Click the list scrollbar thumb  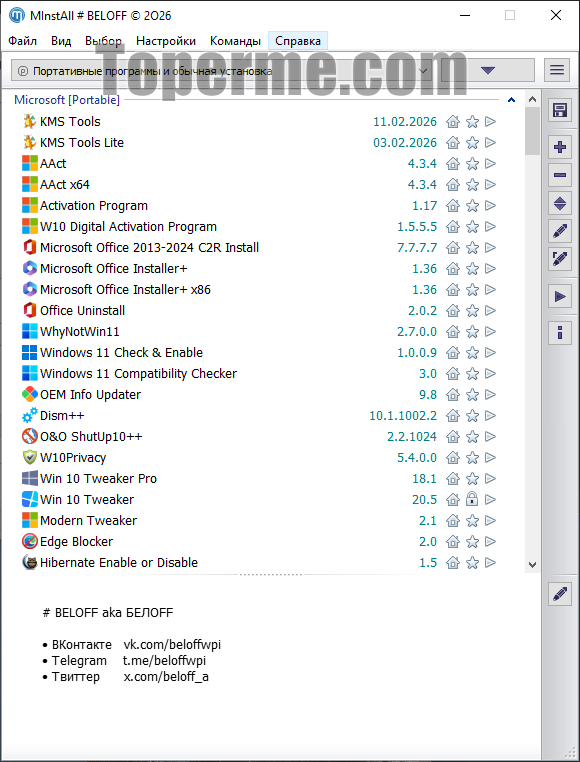point(532,131)
